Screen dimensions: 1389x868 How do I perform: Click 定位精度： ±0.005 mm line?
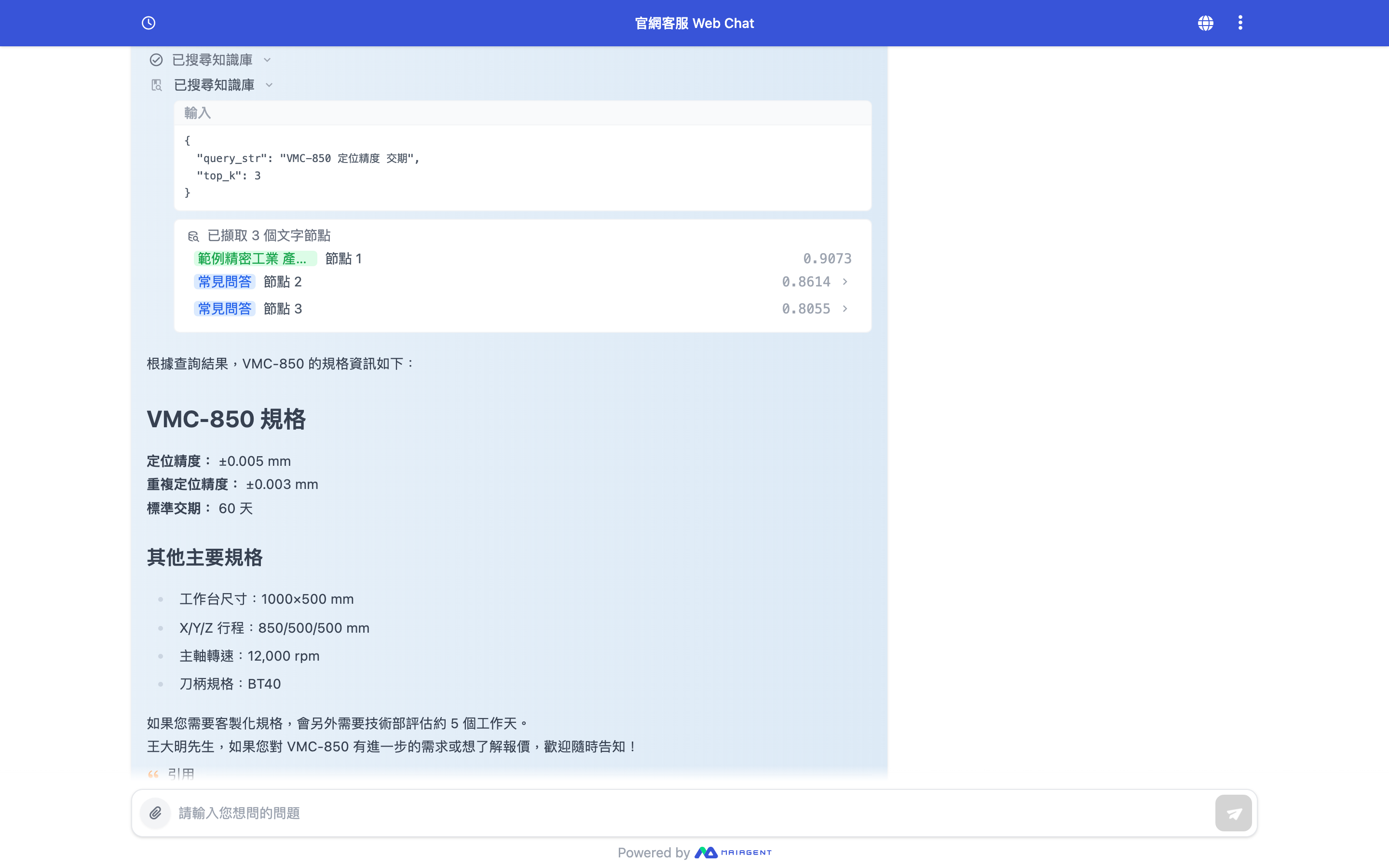(218, 461)
